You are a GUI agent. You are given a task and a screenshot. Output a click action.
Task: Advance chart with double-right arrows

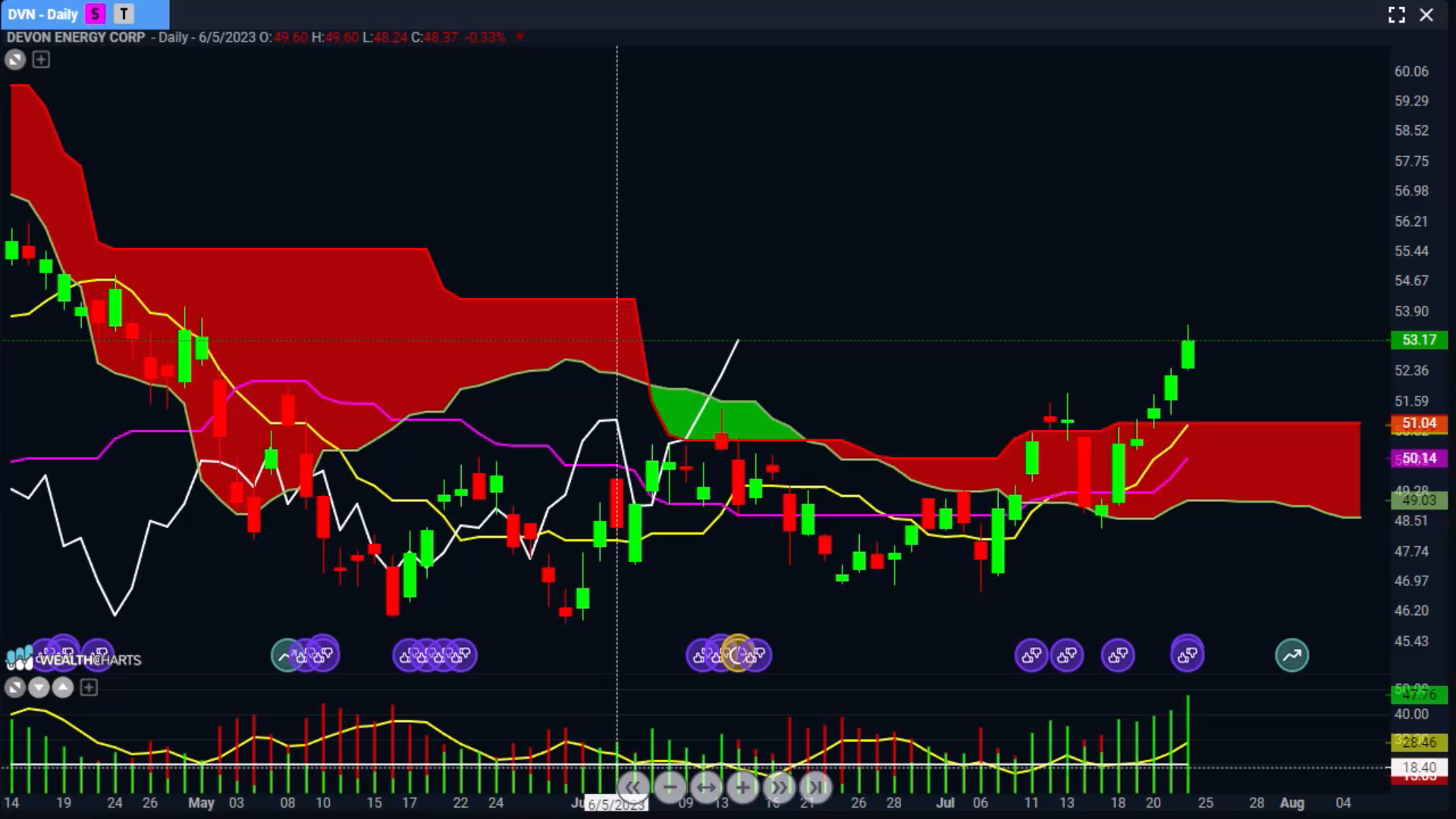click(778, 787)
